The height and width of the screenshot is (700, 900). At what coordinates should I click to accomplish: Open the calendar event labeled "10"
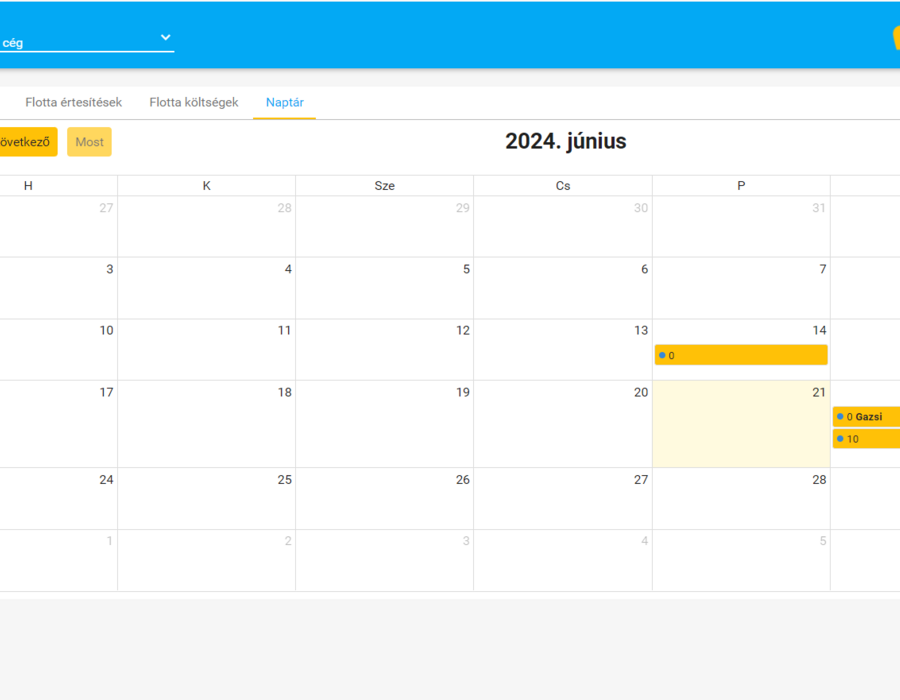tap(866, 439)
